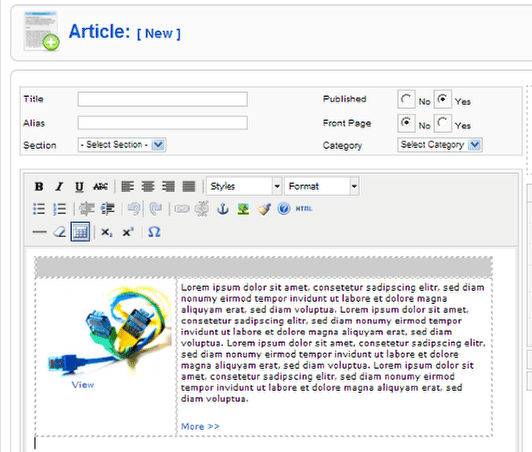The image size is (532, 452).
Task: Remove formatting with eraser icon
Action: (x=59, y=232)
